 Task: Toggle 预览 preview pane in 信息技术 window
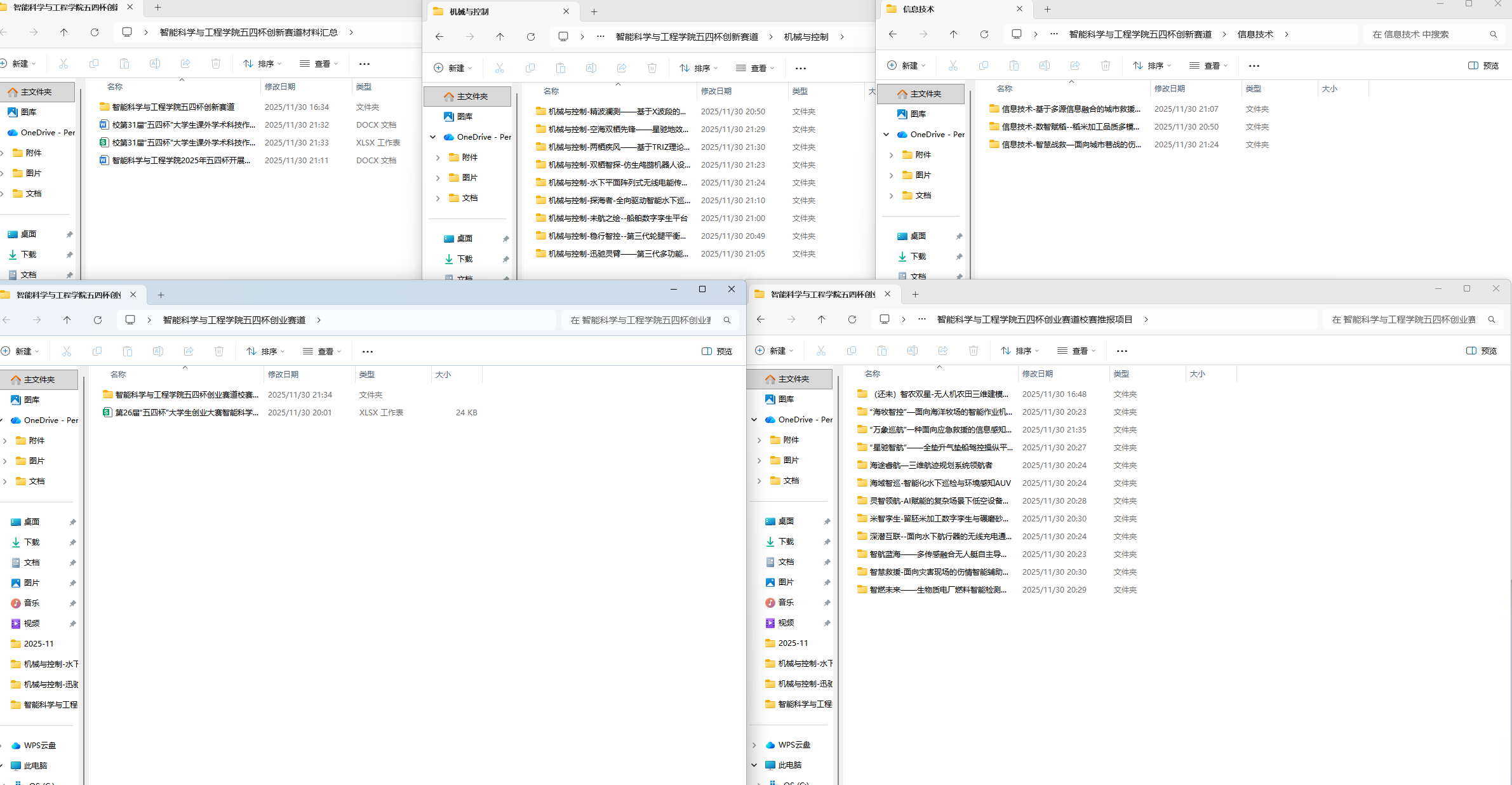pos(1483,65)
